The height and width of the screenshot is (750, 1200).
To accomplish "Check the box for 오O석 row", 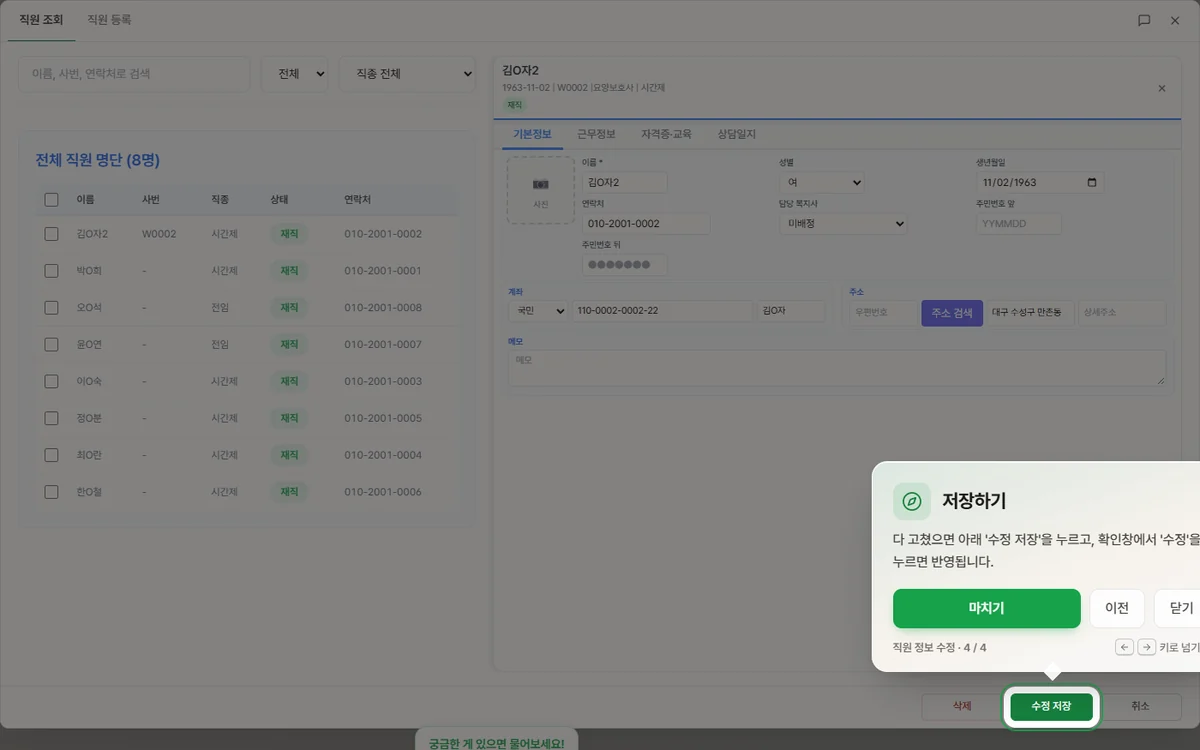I will [52, 308].
